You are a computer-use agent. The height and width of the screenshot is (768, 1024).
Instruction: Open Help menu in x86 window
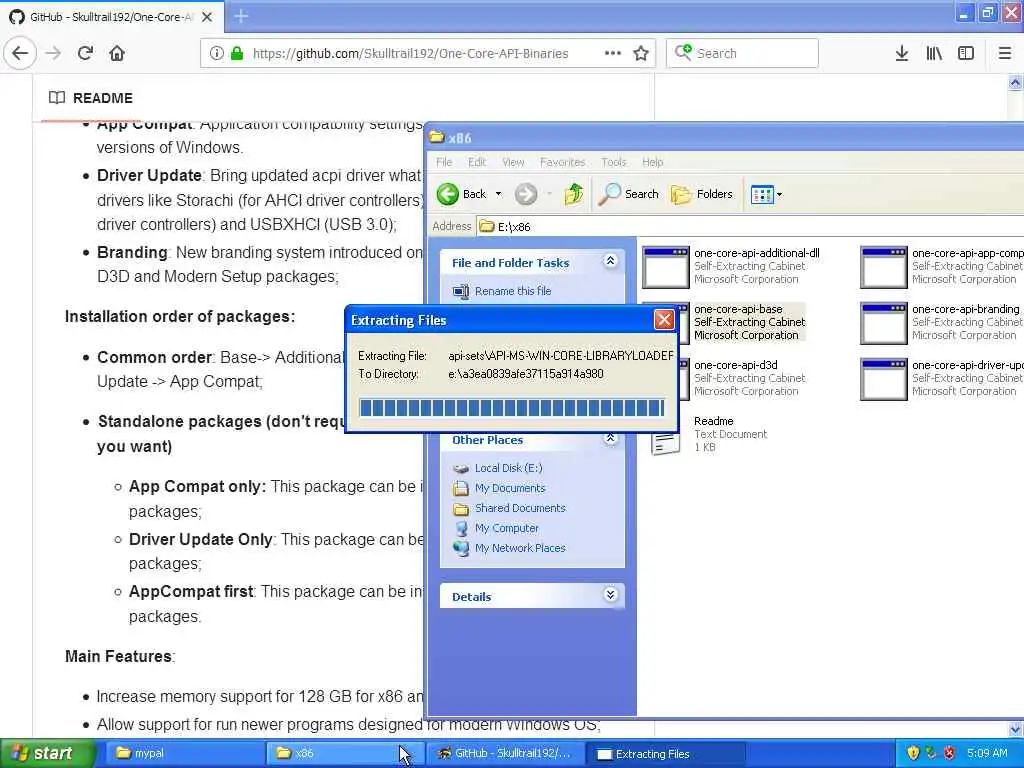point(652,162)
